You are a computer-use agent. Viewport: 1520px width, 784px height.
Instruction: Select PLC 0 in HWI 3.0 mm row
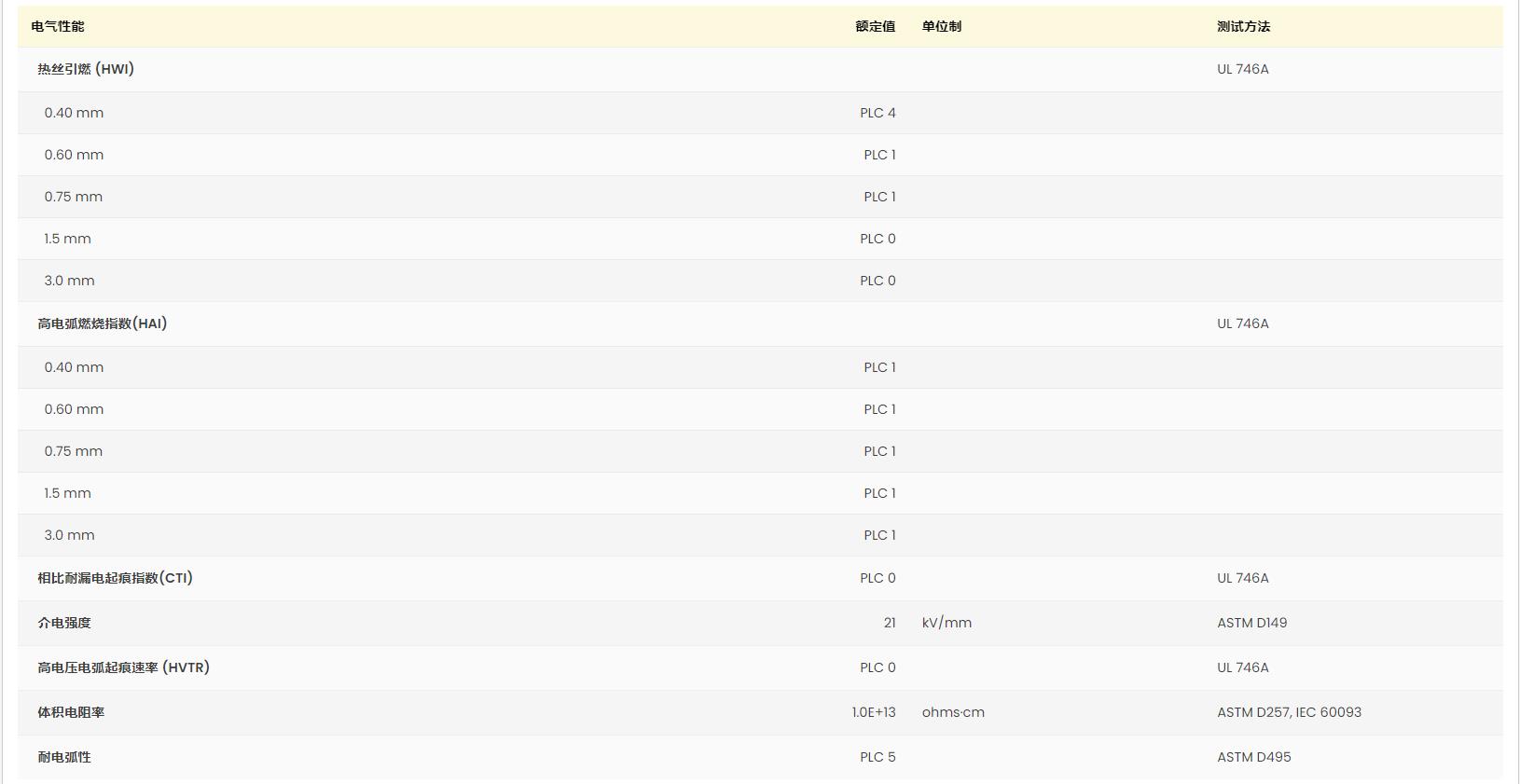coord(877,281)
